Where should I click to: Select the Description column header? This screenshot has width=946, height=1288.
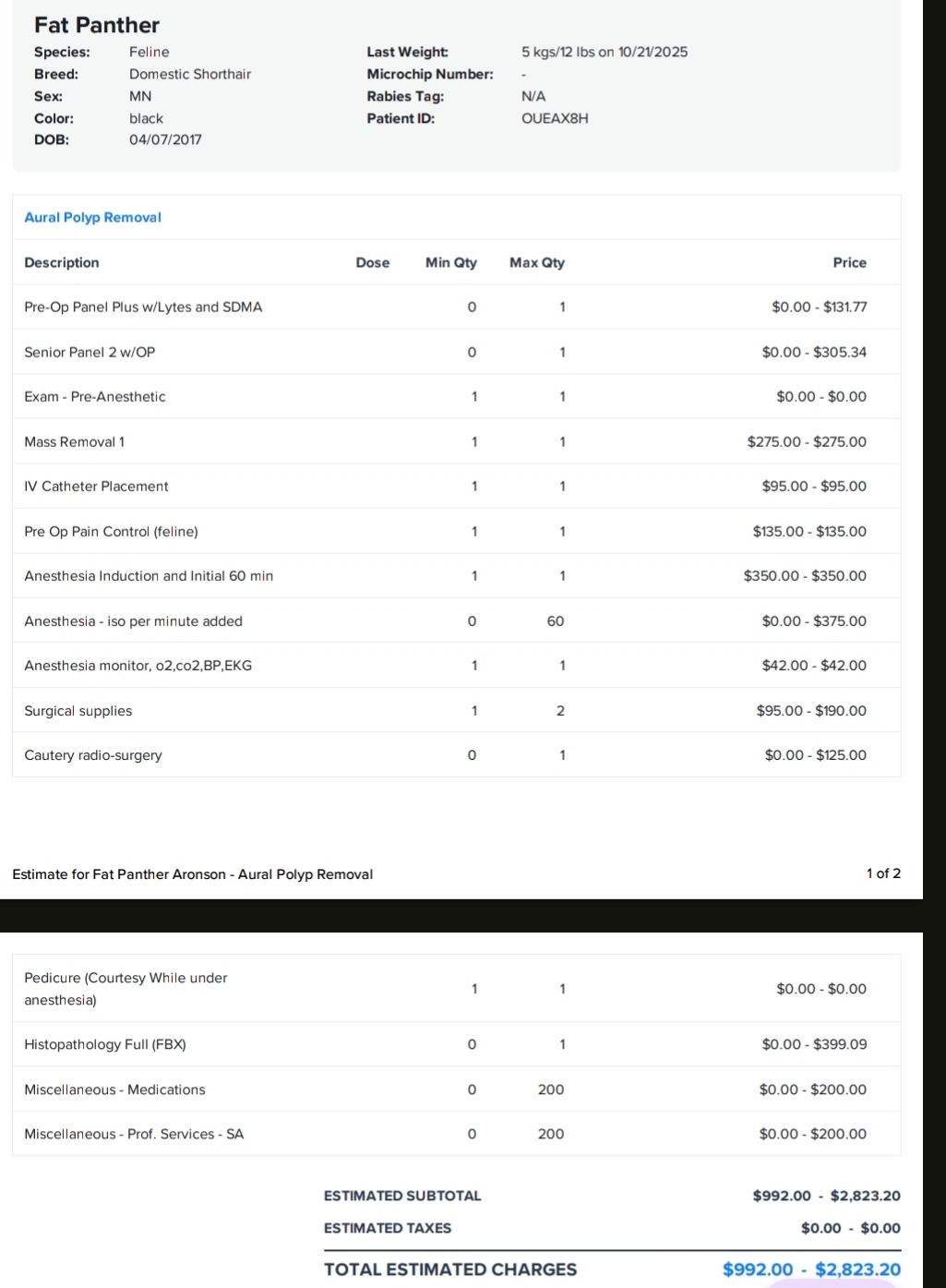(62, 263)
